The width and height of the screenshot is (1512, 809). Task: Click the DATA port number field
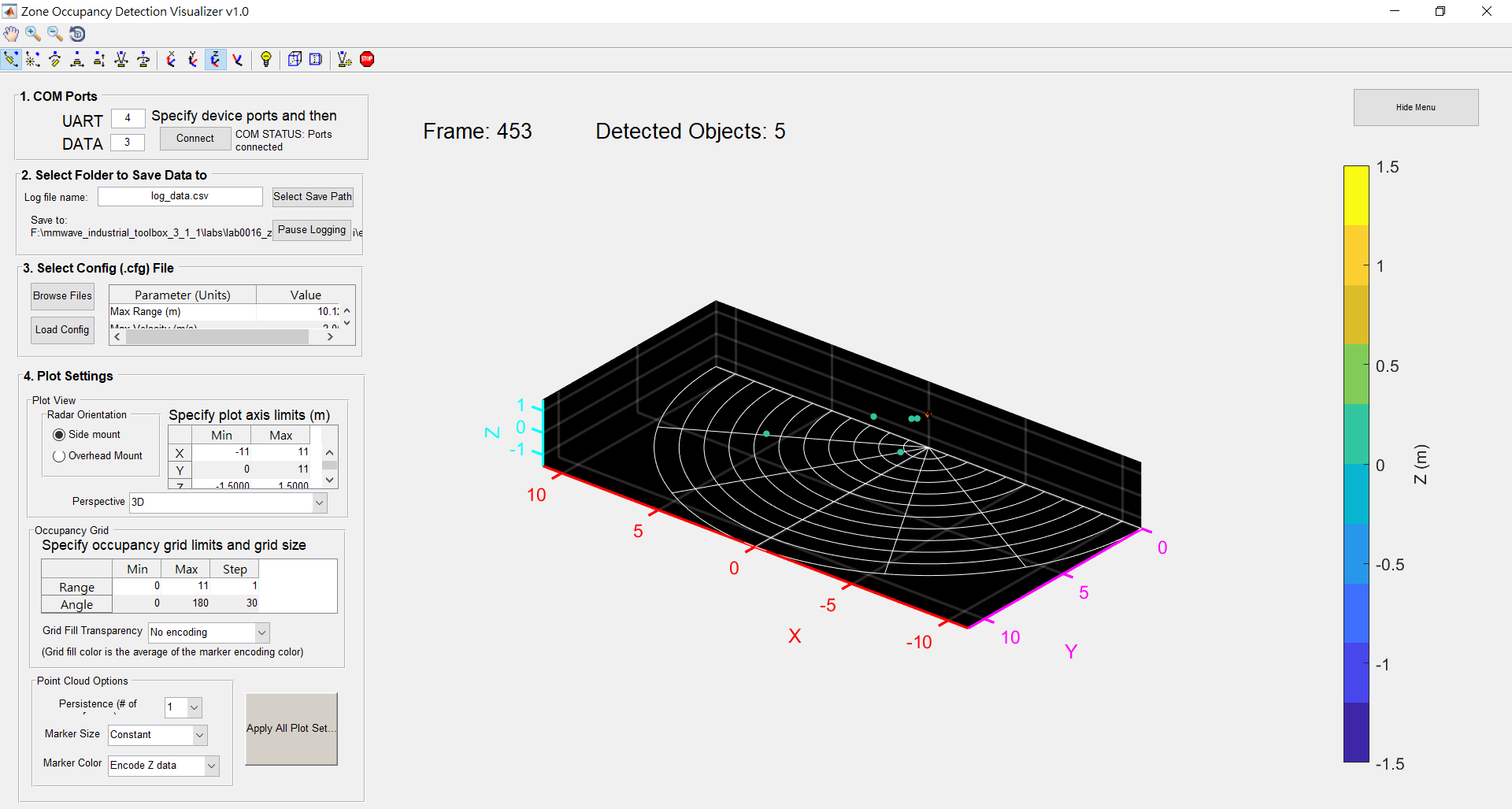(x=127, y=143)
